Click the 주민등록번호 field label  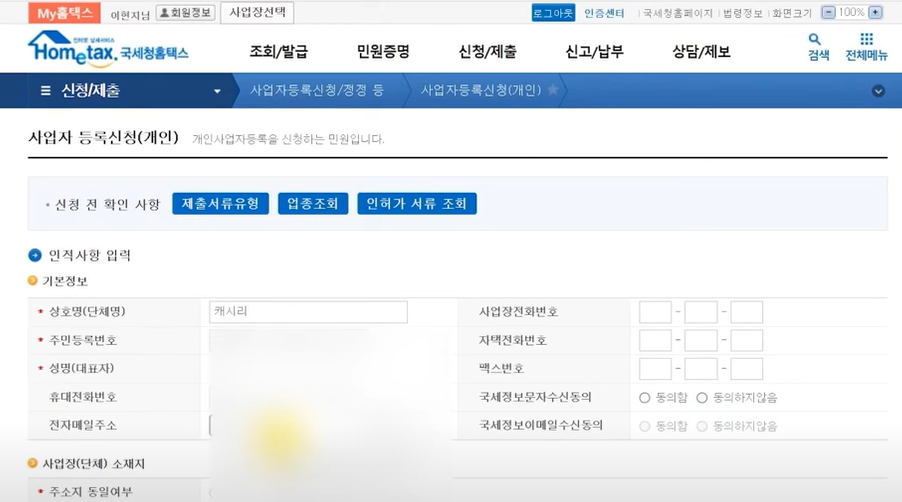click(83, 340)
